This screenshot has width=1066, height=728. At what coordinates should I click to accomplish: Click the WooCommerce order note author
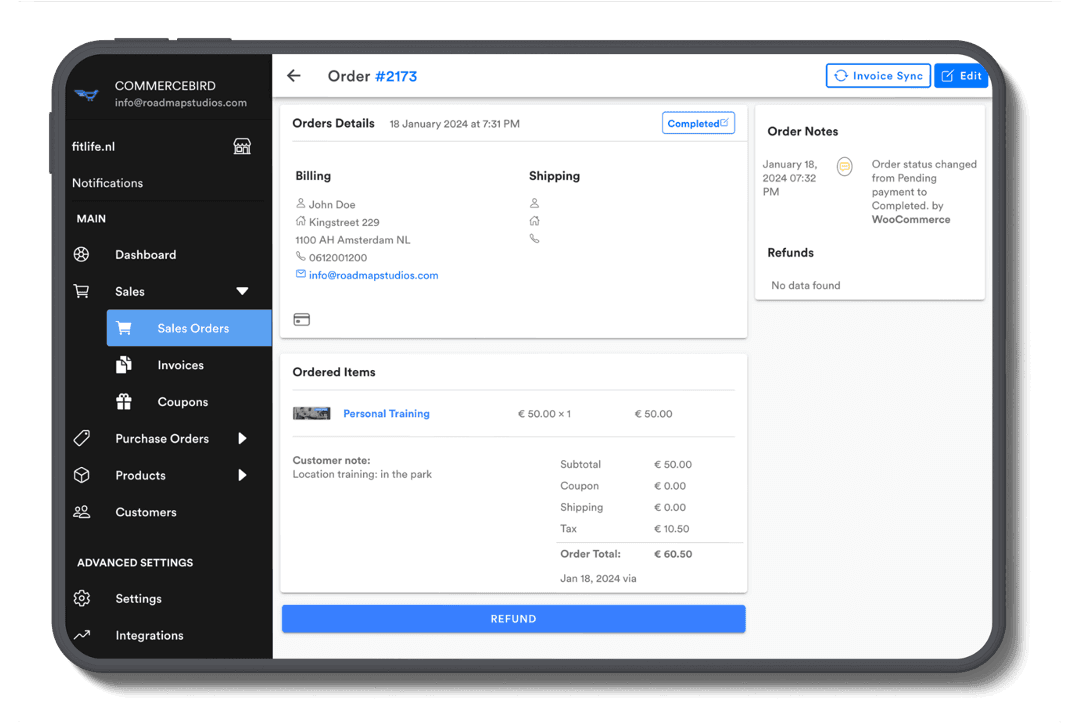[911, 220]
